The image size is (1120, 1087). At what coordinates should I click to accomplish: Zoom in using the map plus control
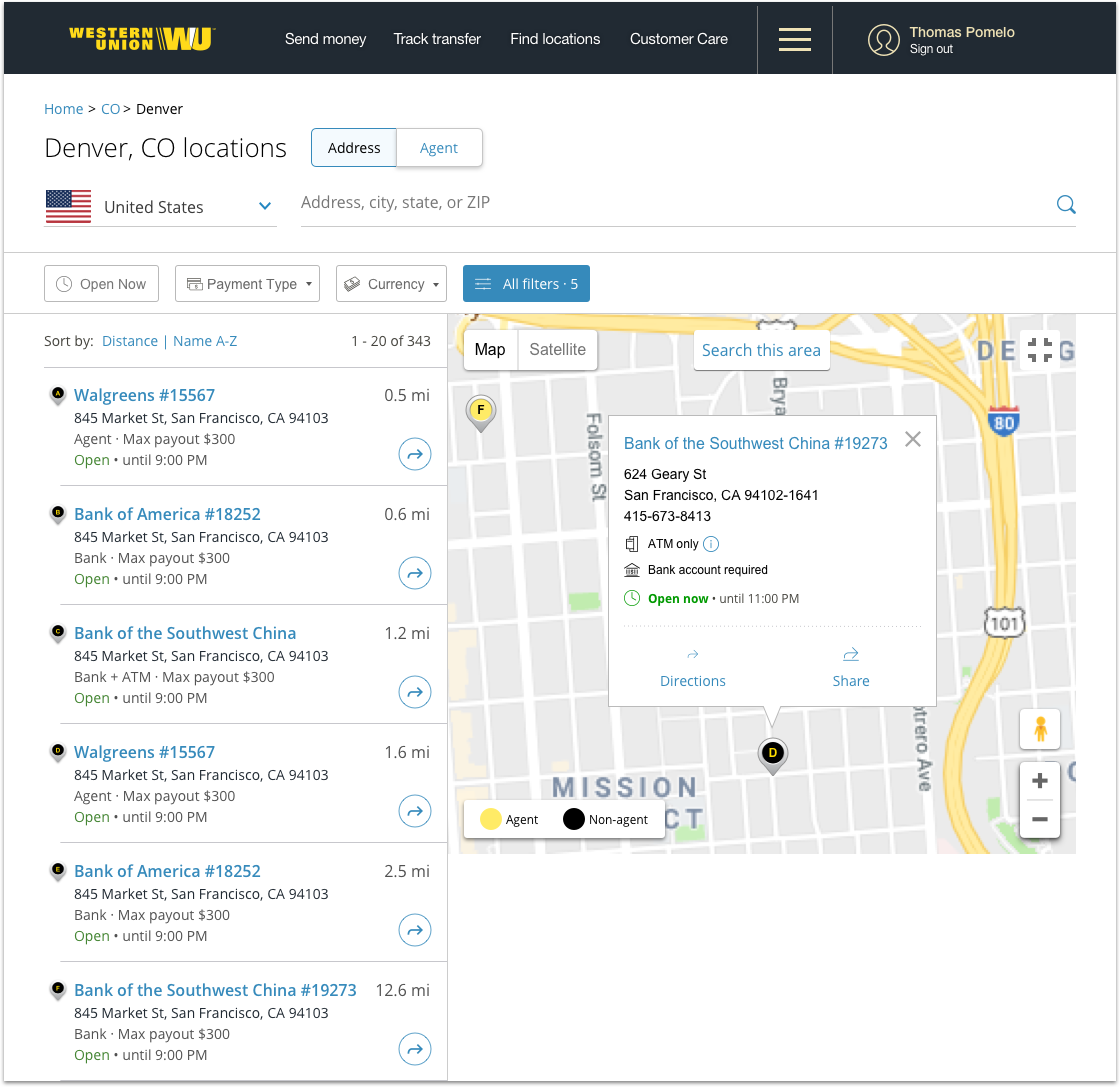1040,780
